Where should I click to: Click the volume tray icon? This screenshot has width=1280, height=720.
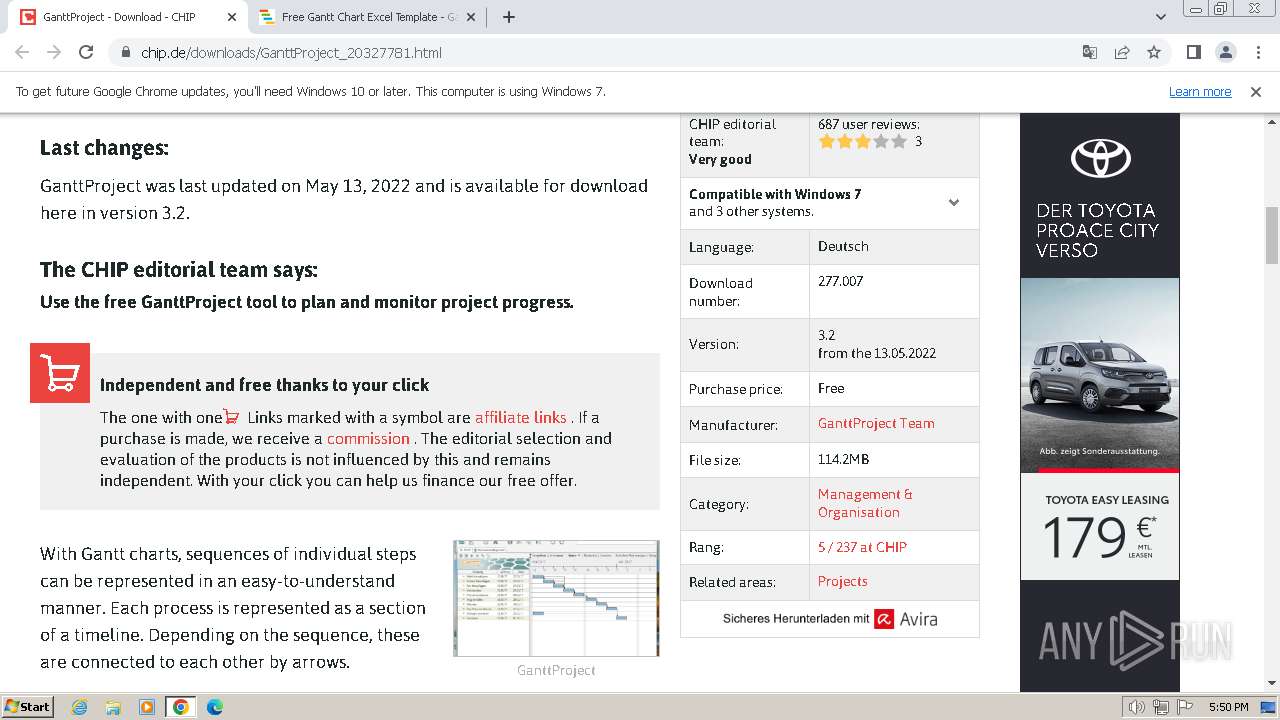[1136, 707]
